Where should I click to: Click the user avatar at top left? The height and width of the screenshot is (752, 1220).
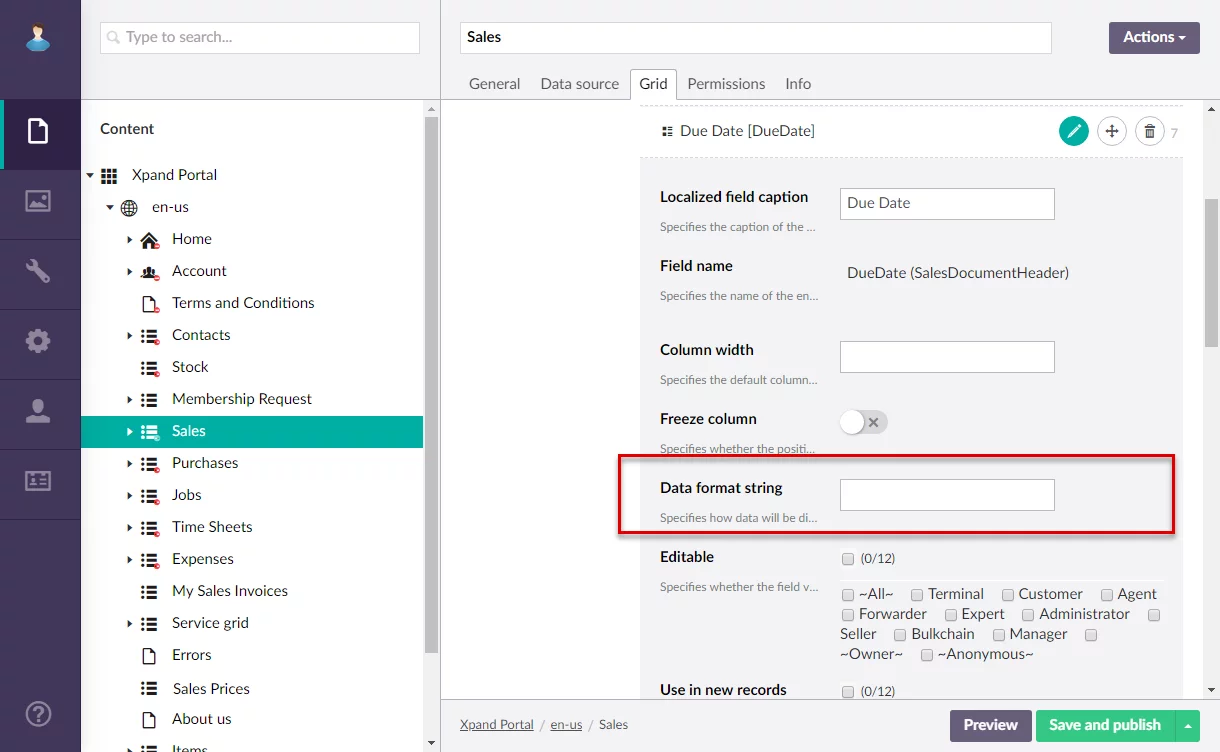(x=38, y=39)
